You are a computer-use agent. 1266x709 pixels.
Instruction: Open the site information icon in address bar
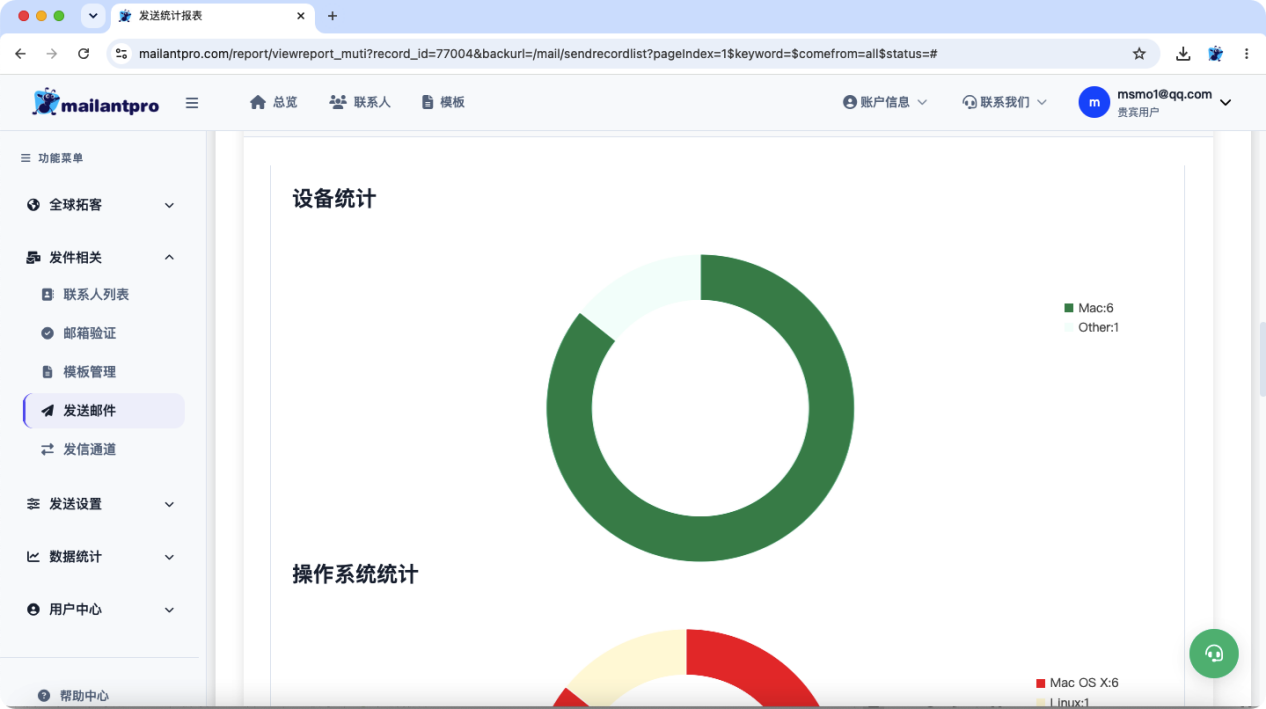(122, 54)
